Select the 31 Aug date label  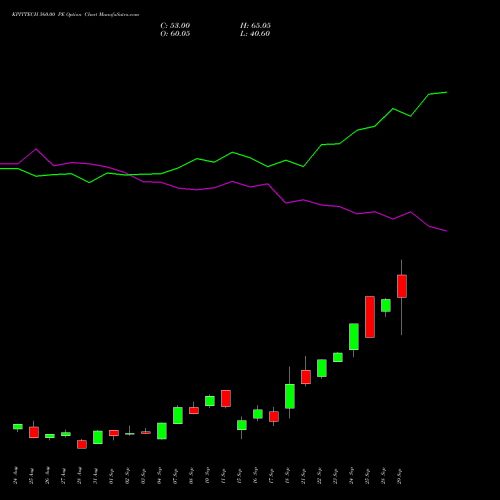click(x=95, y=476)
